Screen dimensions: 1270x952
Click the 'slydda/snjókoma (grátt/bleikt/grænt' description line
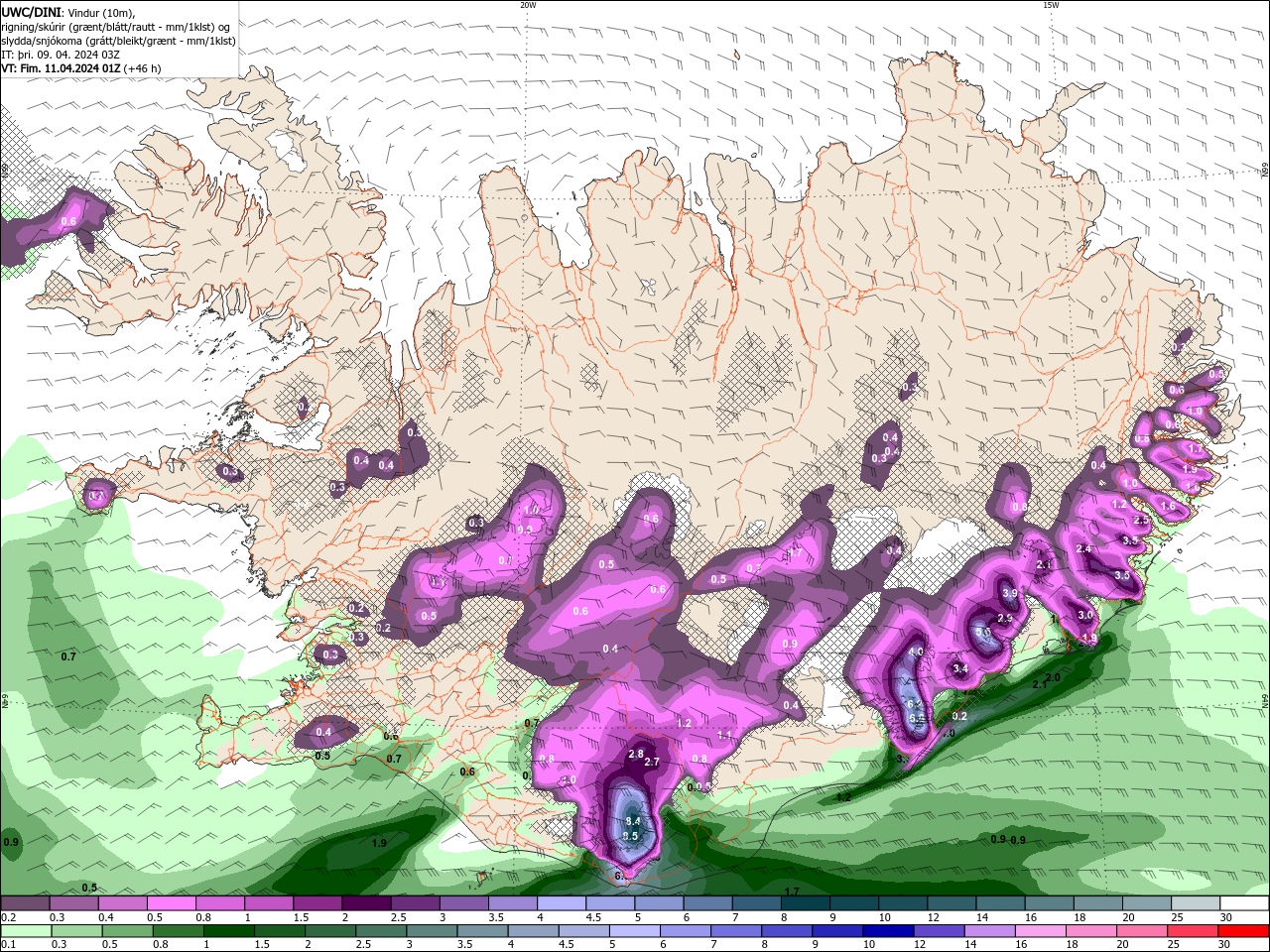pos(118,41)
